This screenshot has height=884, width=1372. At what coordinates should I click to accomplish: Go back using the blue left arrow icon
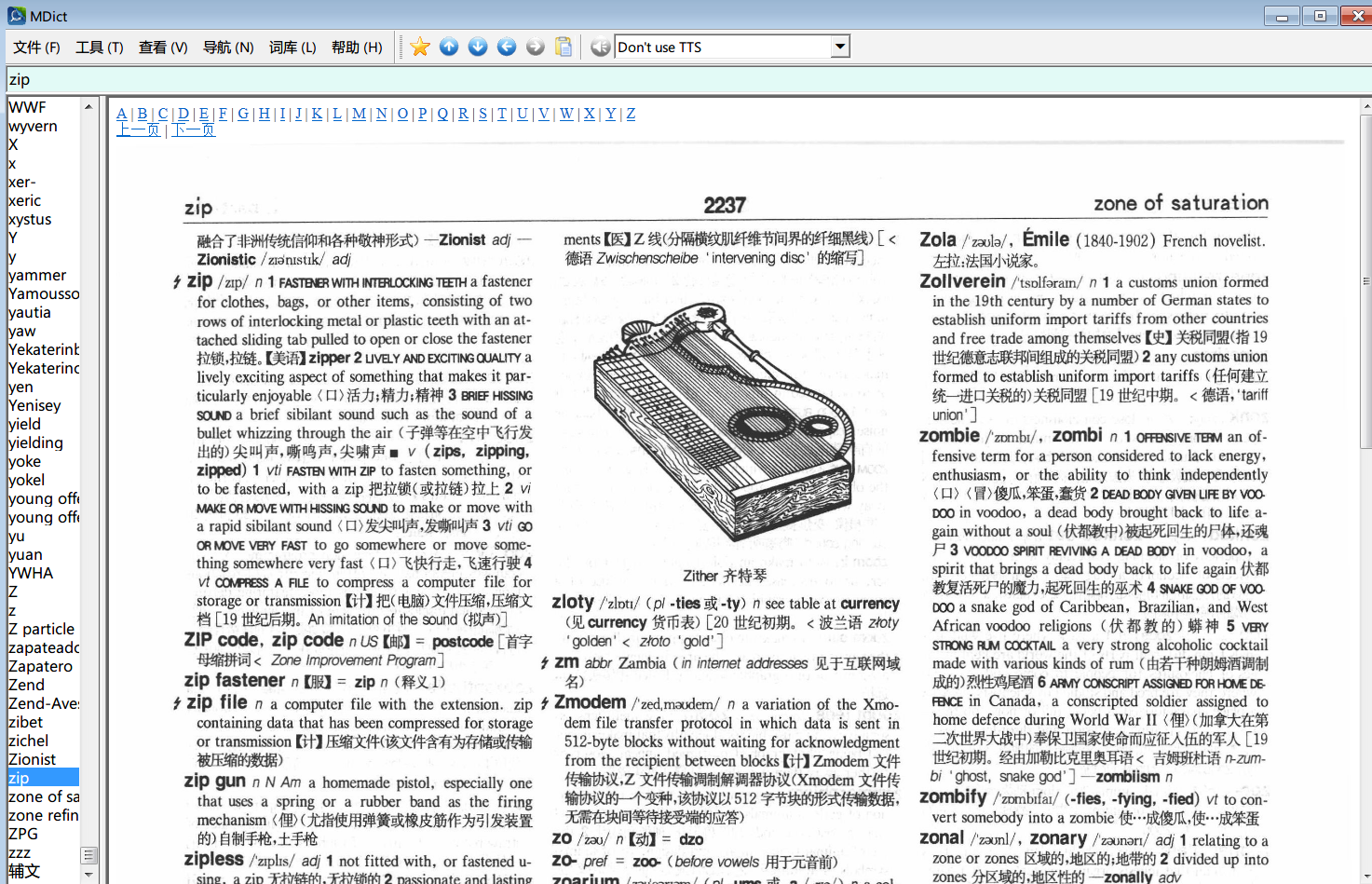[507, 47]
